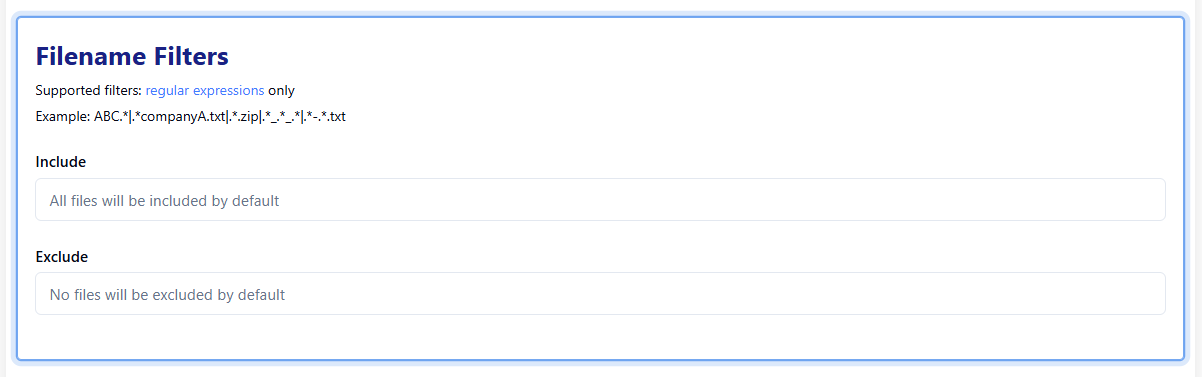Focus the Exclude filter input field
This screenshot has width=1202, height=377.
pyautogui.click(x=600, y=294)
